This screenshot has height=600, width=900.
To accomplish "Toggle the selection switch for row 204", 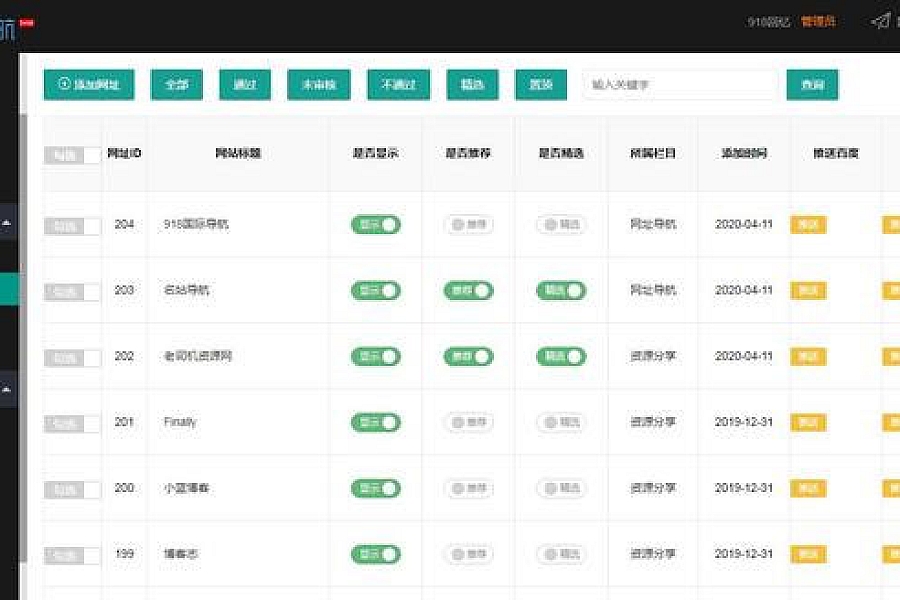I will coord(72,226).
